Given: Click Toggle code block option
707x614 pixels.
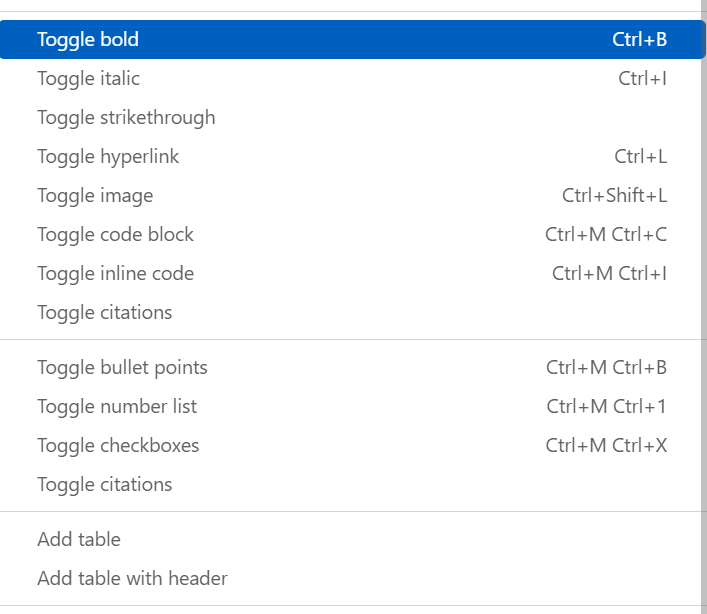Looking at the screenshot, I should (115, 235).
